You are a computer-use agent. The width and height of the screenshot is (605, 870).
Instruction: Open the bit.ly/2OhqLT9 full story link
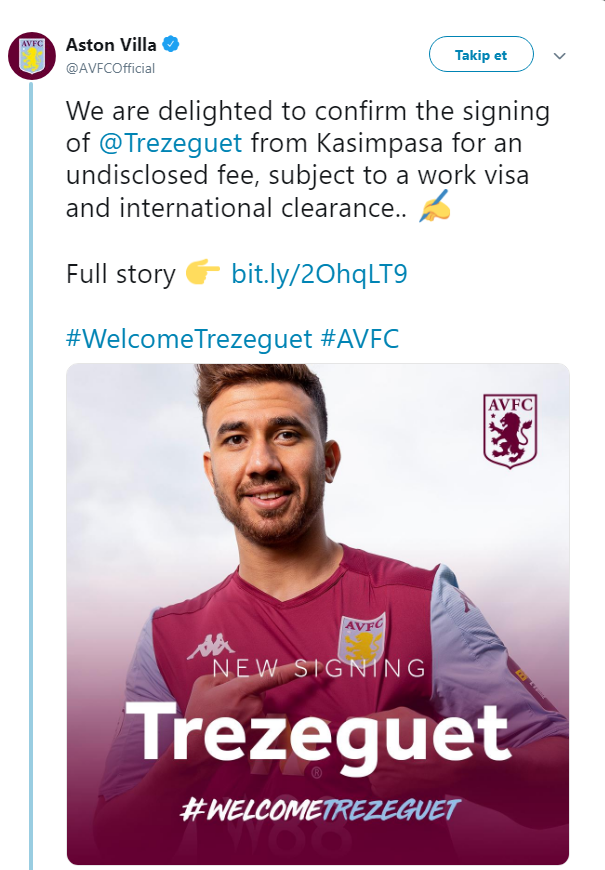tap(319, 273)
